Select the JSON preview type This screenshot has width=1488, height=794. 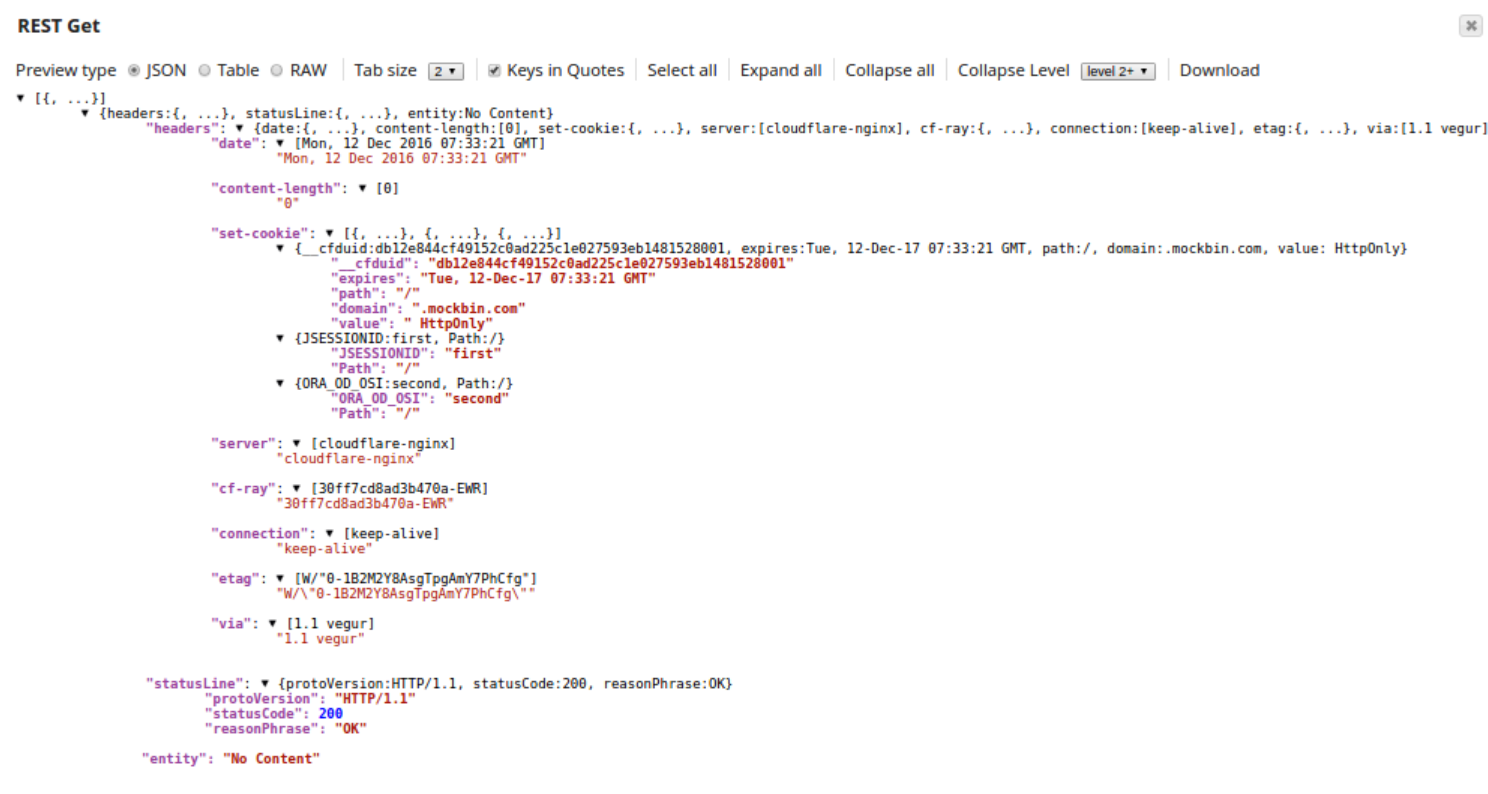pos(134,70)
